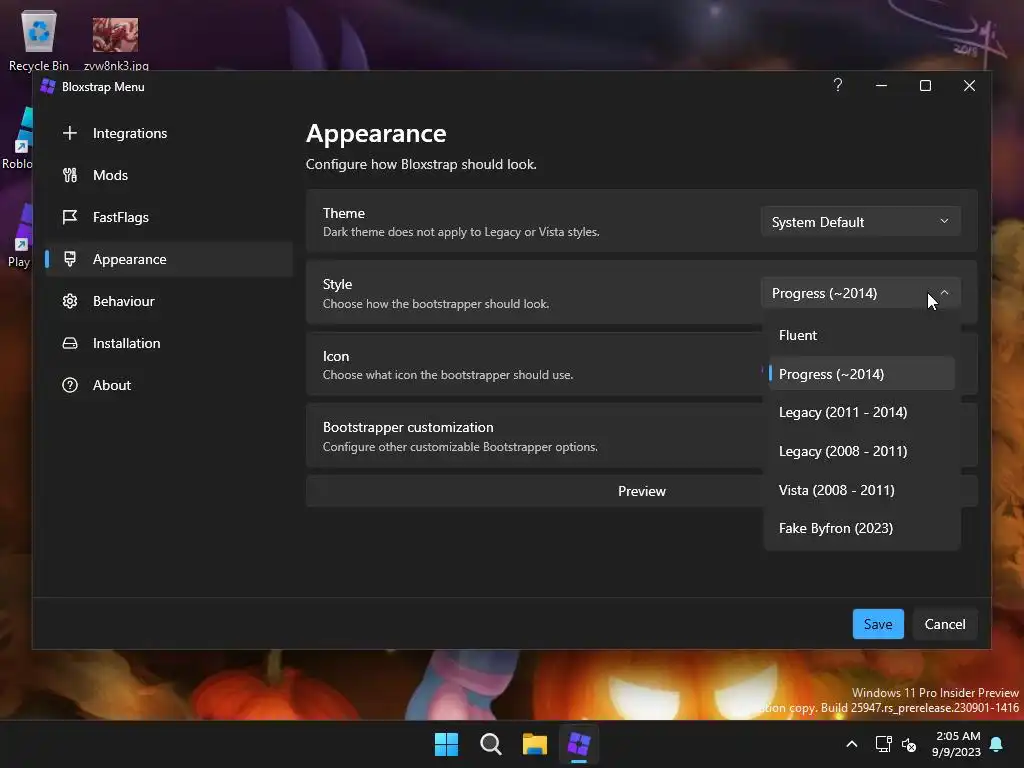Image resolution: width=1024 pixels, height=768 pixels.
Task: Maximize the Bloxstrap Menu window
Action: [x=925, y=86]
